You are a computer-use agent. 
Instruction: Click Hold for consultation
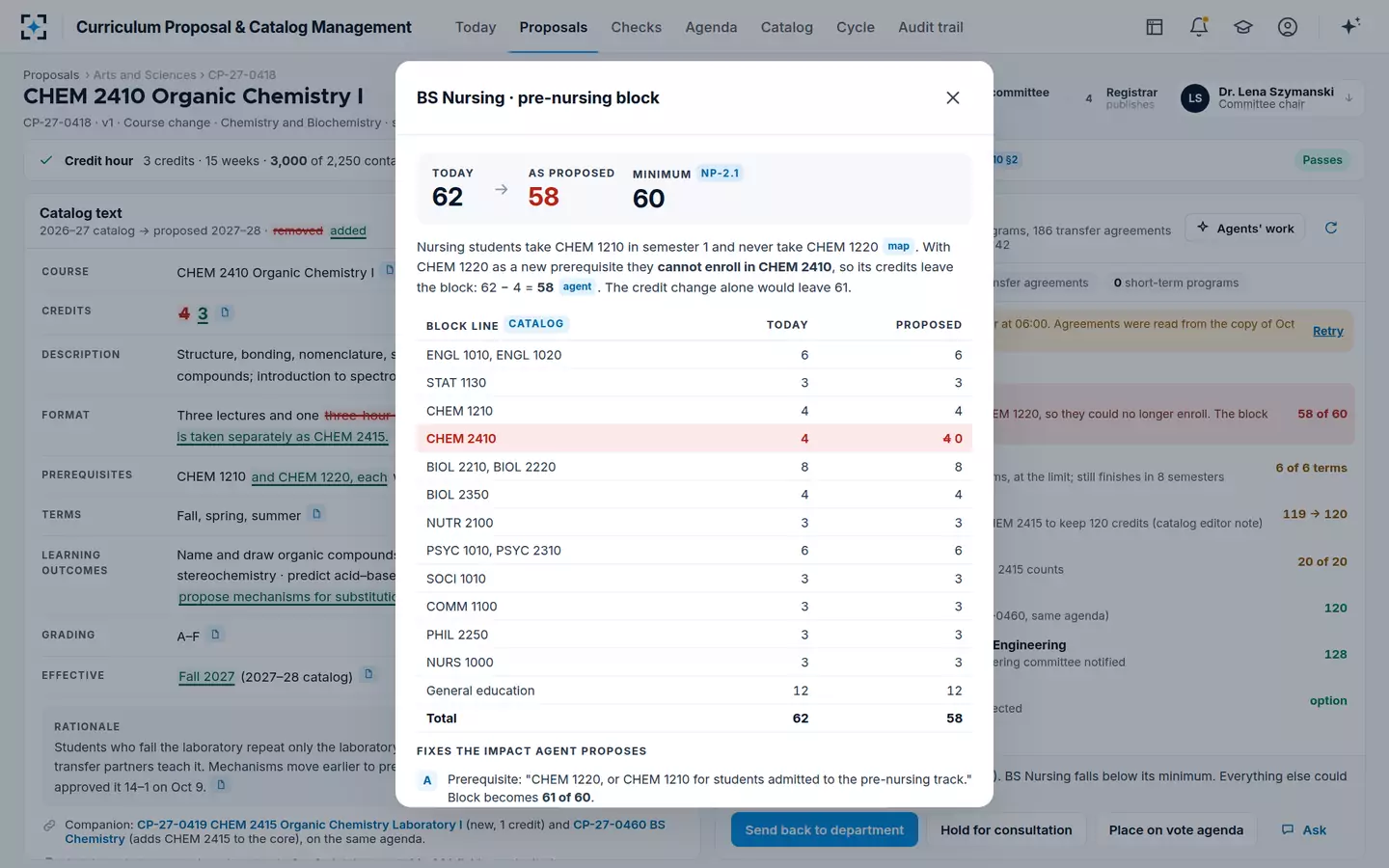(x=1006, y=829)
